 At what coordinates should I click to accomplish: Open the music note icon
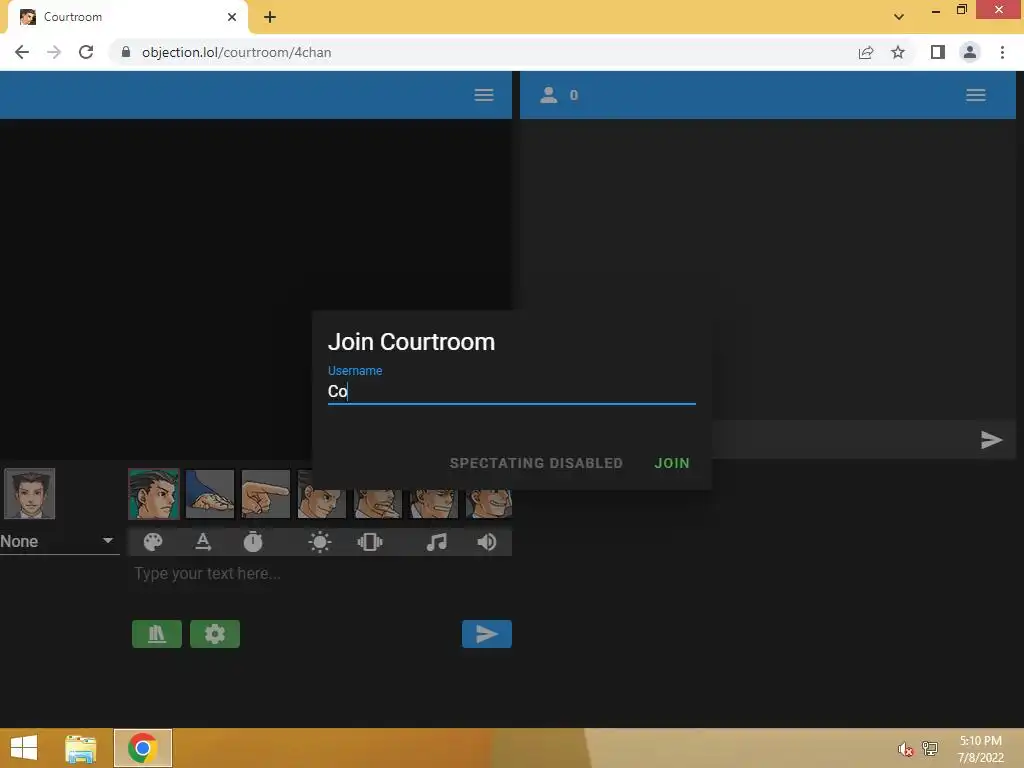[x=436, y=542]
